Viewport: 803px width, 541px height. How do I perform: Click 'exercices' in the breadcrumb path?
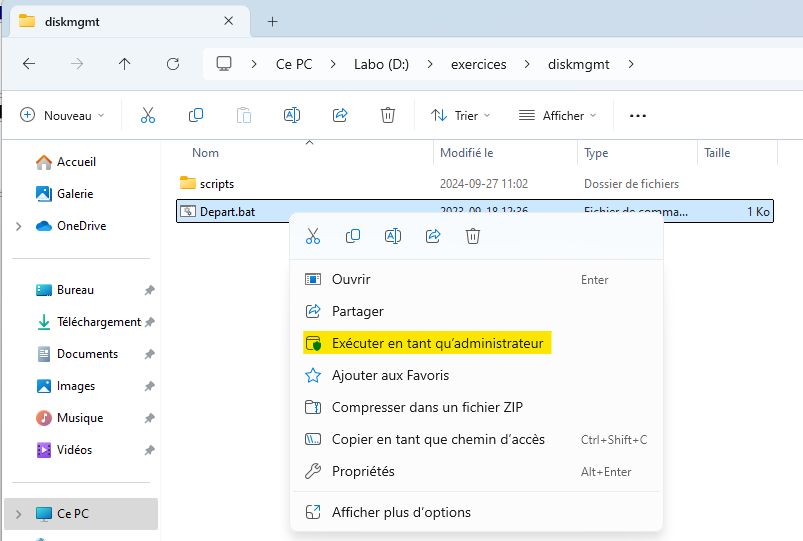pos(478,64)
